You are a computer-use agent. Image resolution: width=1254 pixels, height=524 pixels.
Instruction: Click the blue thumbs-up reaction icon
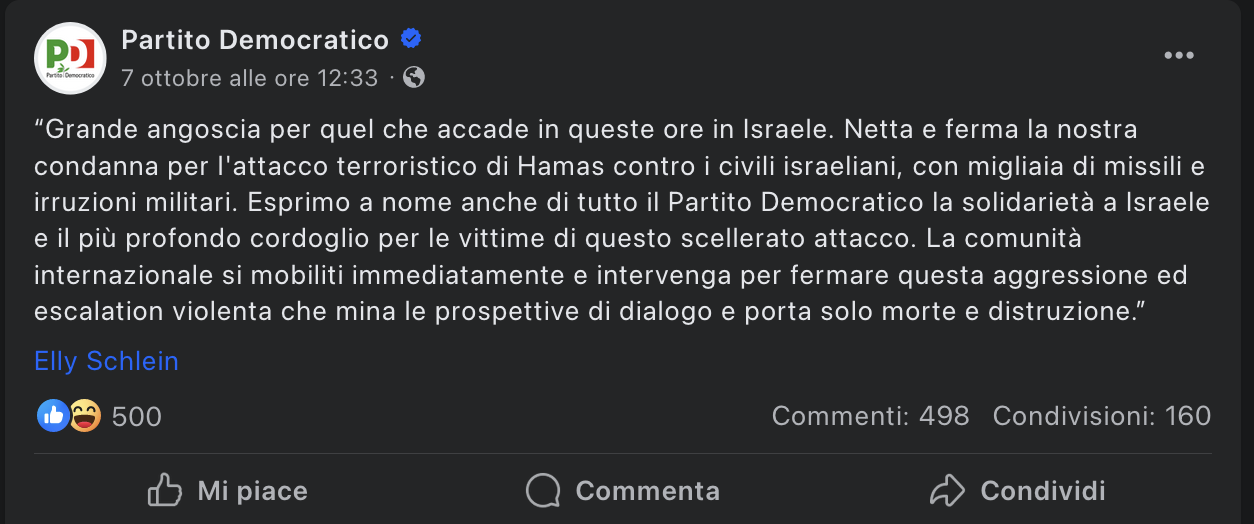coord(52,416)
